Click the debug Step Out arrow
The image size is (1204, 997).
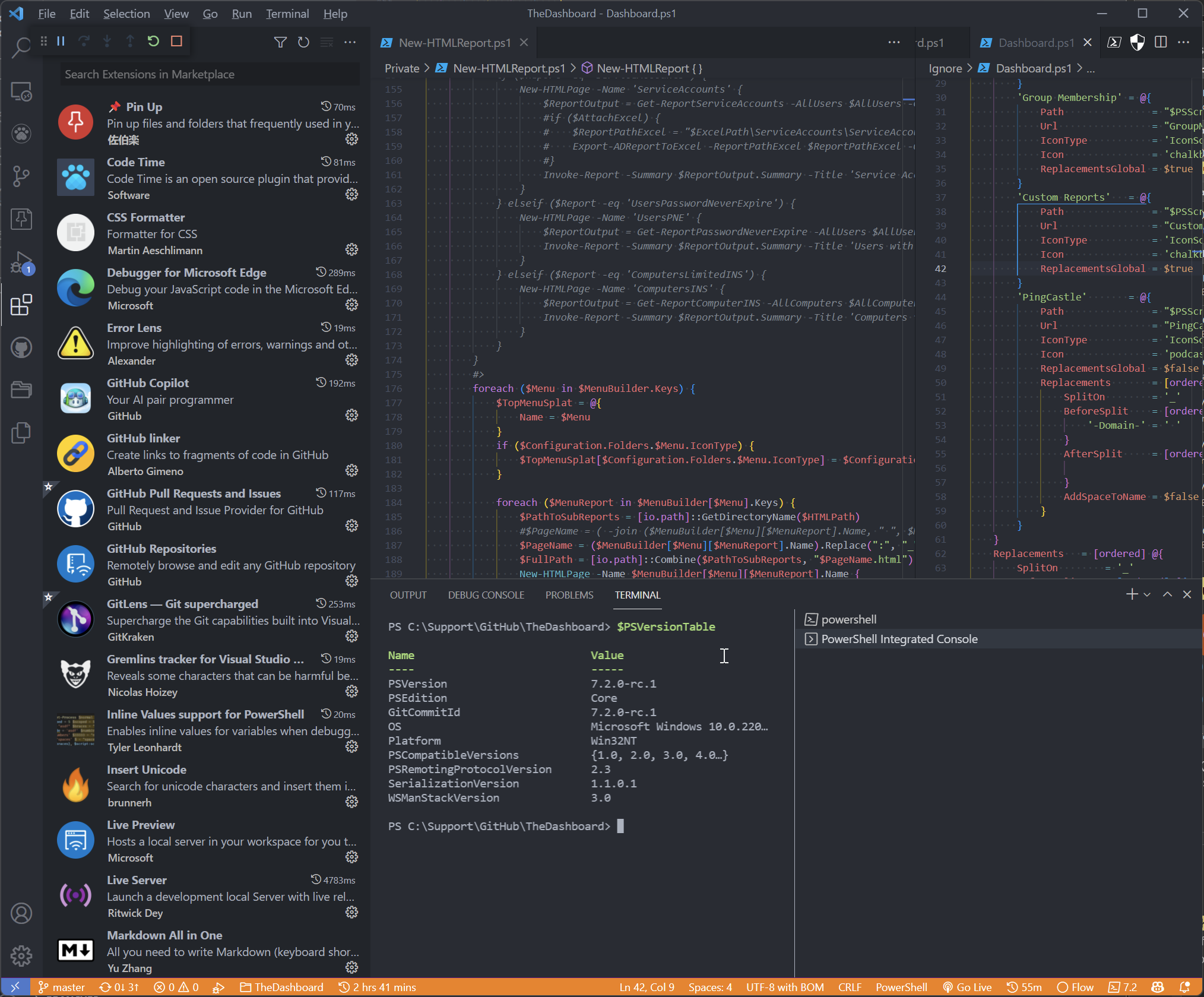130,42
